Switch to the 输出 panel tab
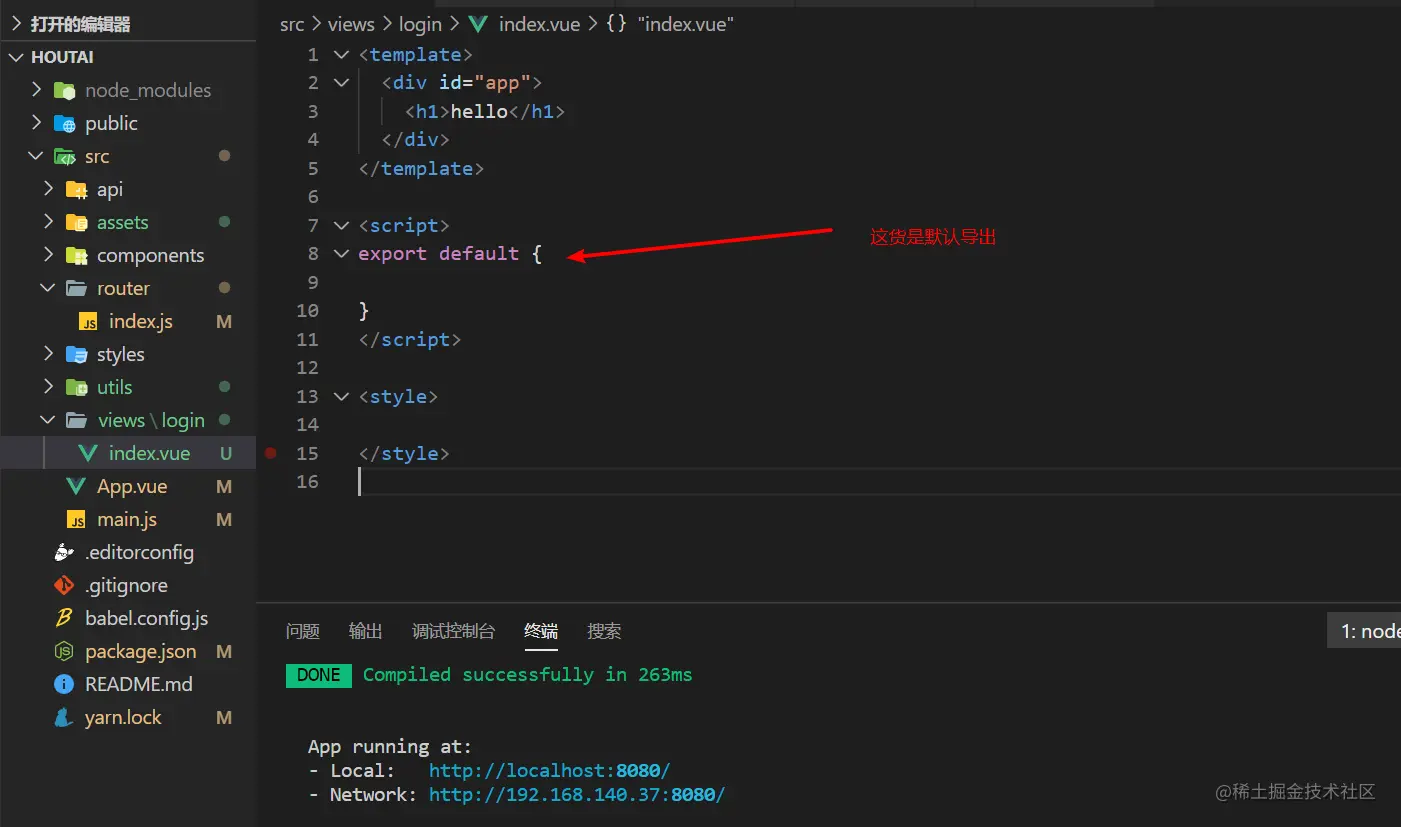This screenshot has width=1401, height=827. click(366, 631)
